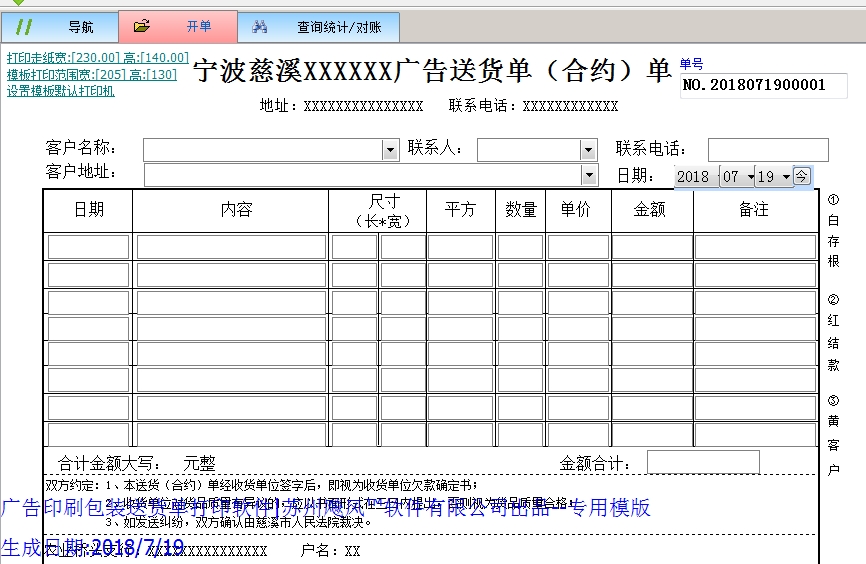The image size is (866, 564).
Task: Click the 日期 column header
Action: 88,210
